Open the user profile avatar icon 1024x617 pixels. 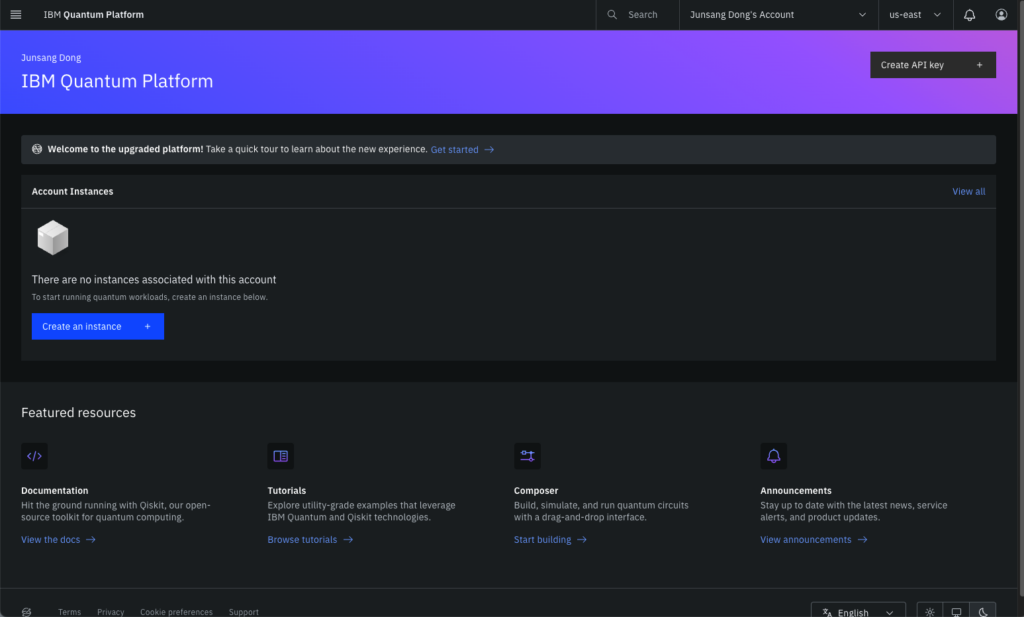1000,14
